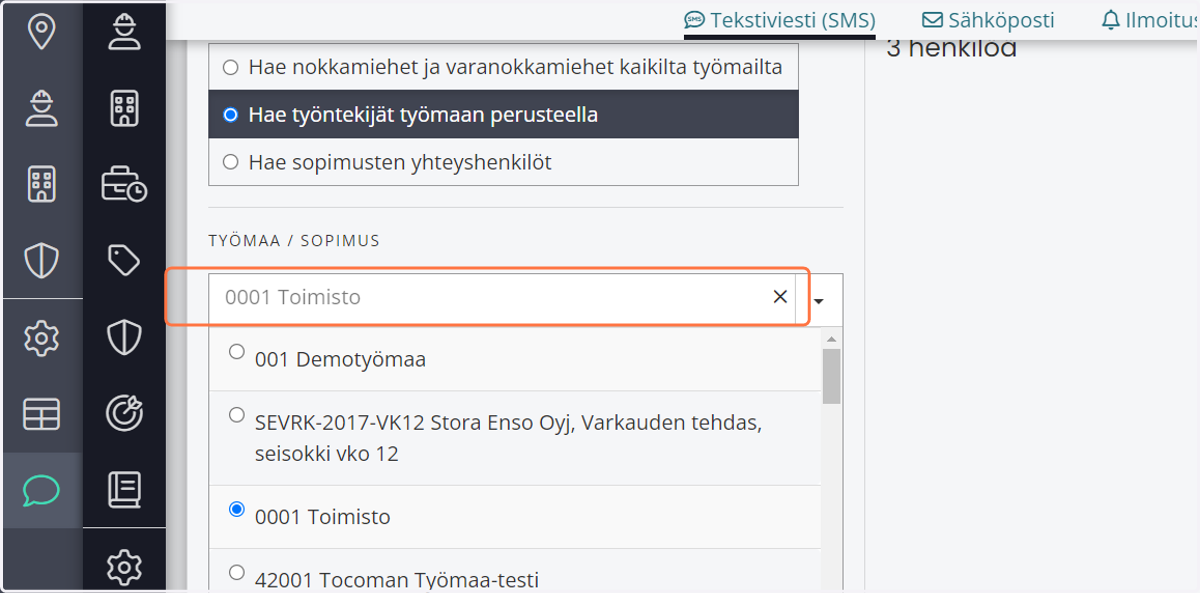Clear the 0001 Toimisto selection with X

point(780,297)
